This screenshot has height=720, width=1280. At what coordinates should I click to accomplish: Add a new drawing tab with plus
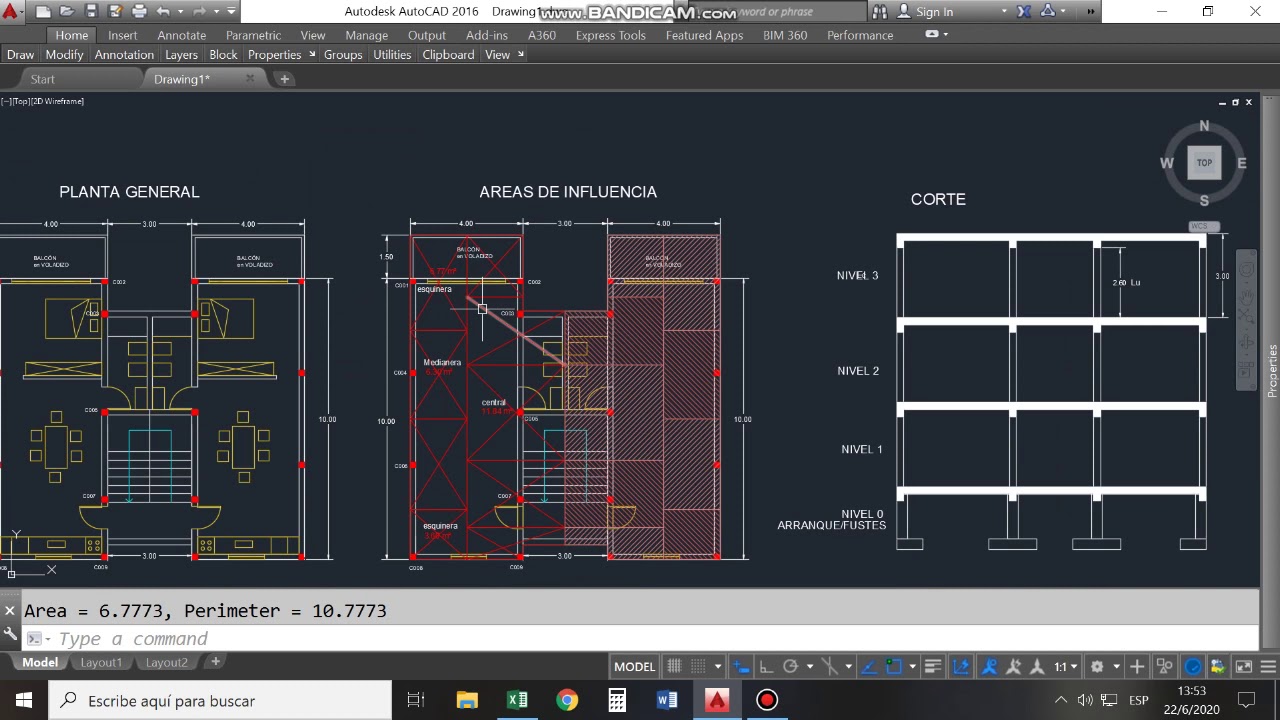(x=284, y=79)
